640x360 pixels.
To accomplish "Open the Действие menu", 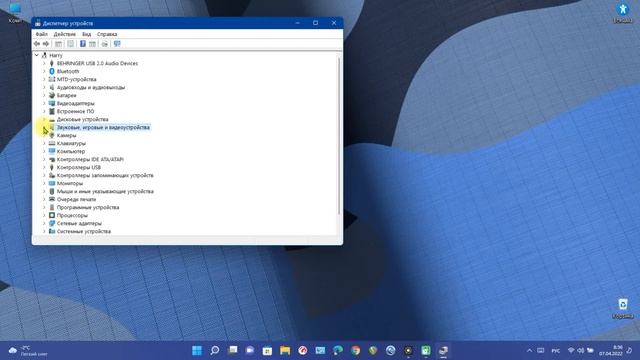I will pyautogui.click(x=64, y=34).
